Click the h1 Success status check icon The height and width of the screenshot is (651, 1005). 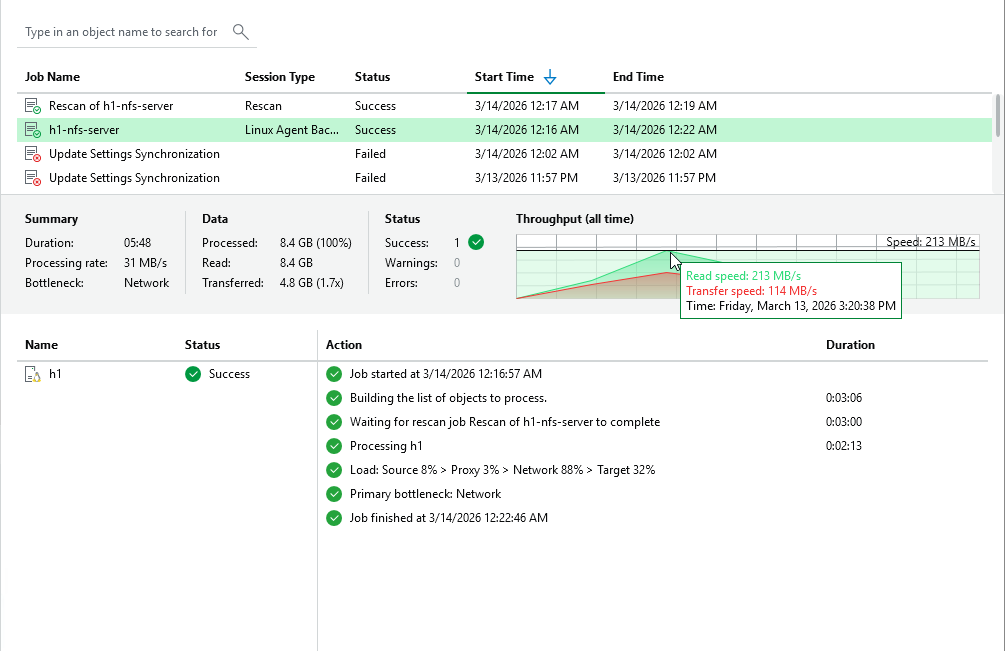point(193,374)
